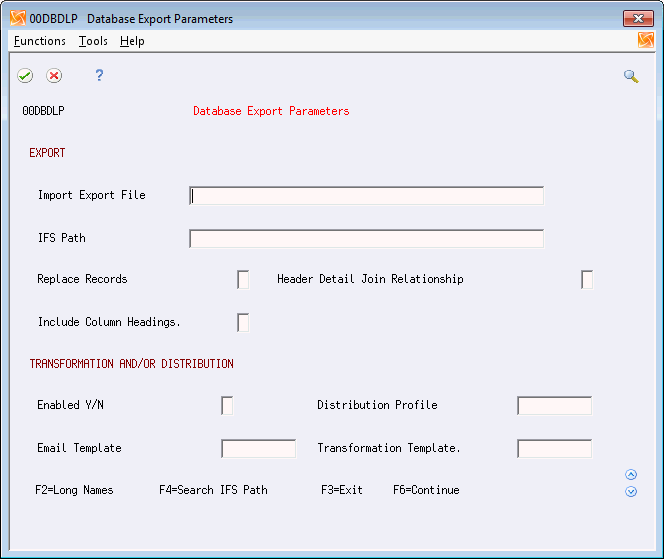Click the Include Column Headings label

(x=109, y=322)
